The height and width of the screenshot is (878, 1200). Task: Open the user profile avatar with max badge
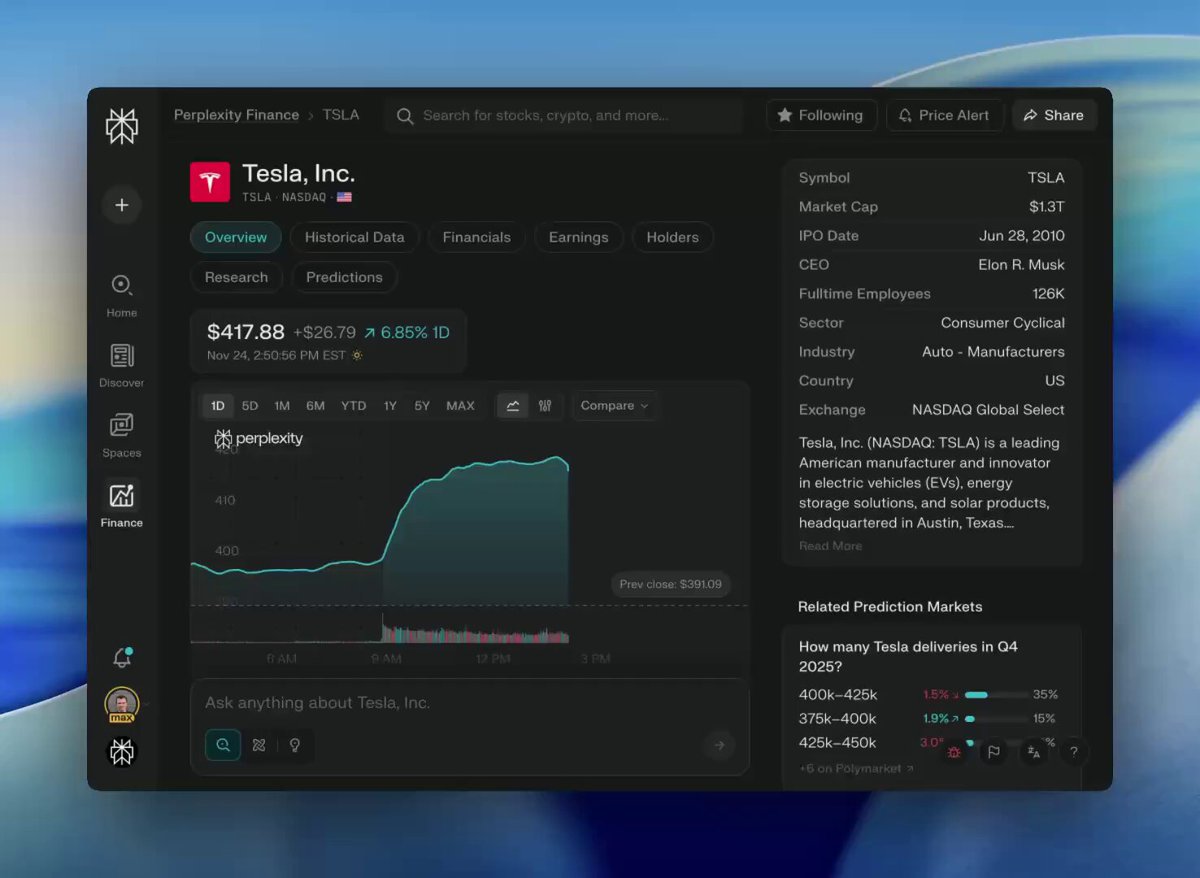(121, 705)
